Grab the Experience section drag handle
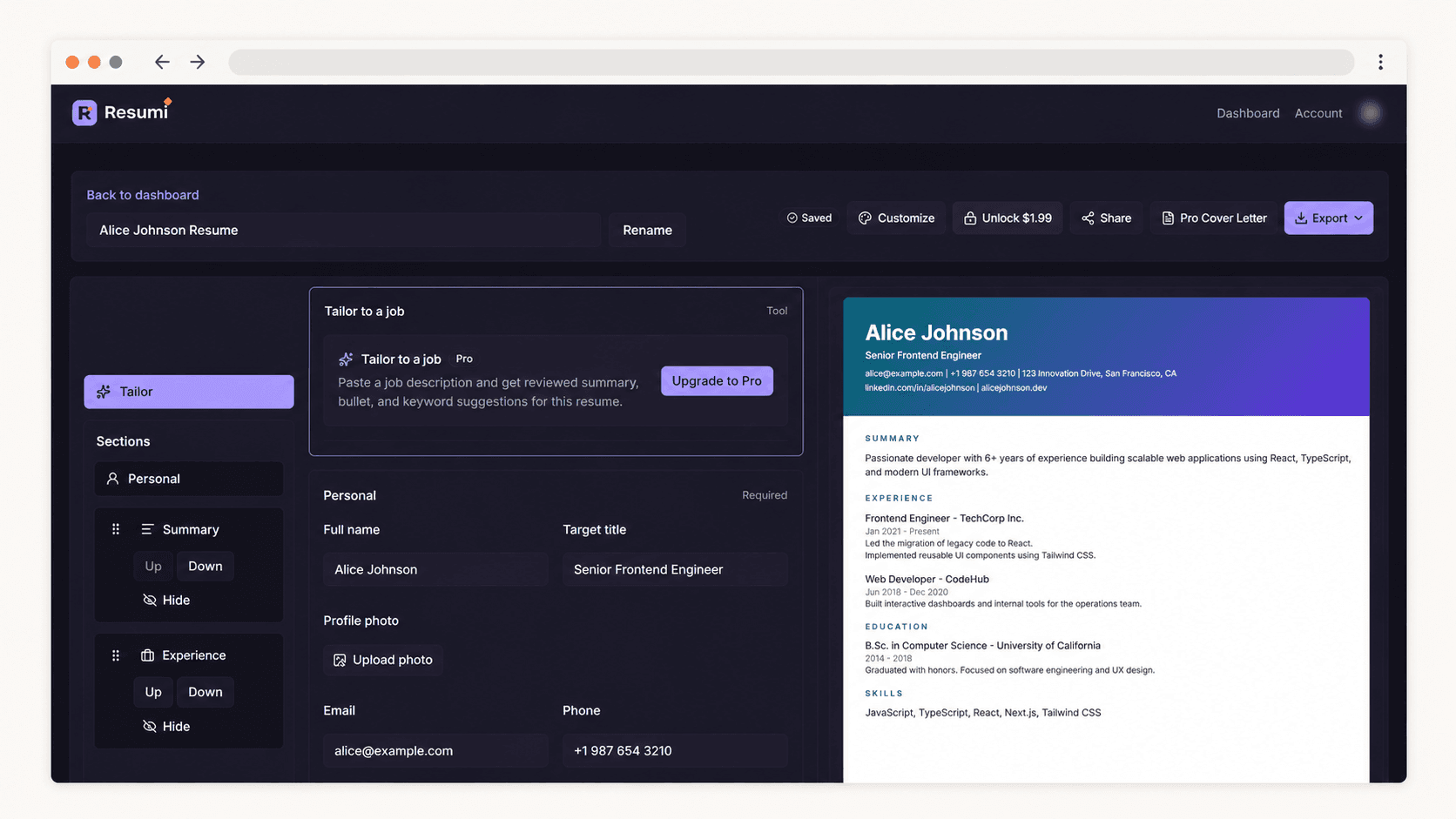 (x=116, y=655)
